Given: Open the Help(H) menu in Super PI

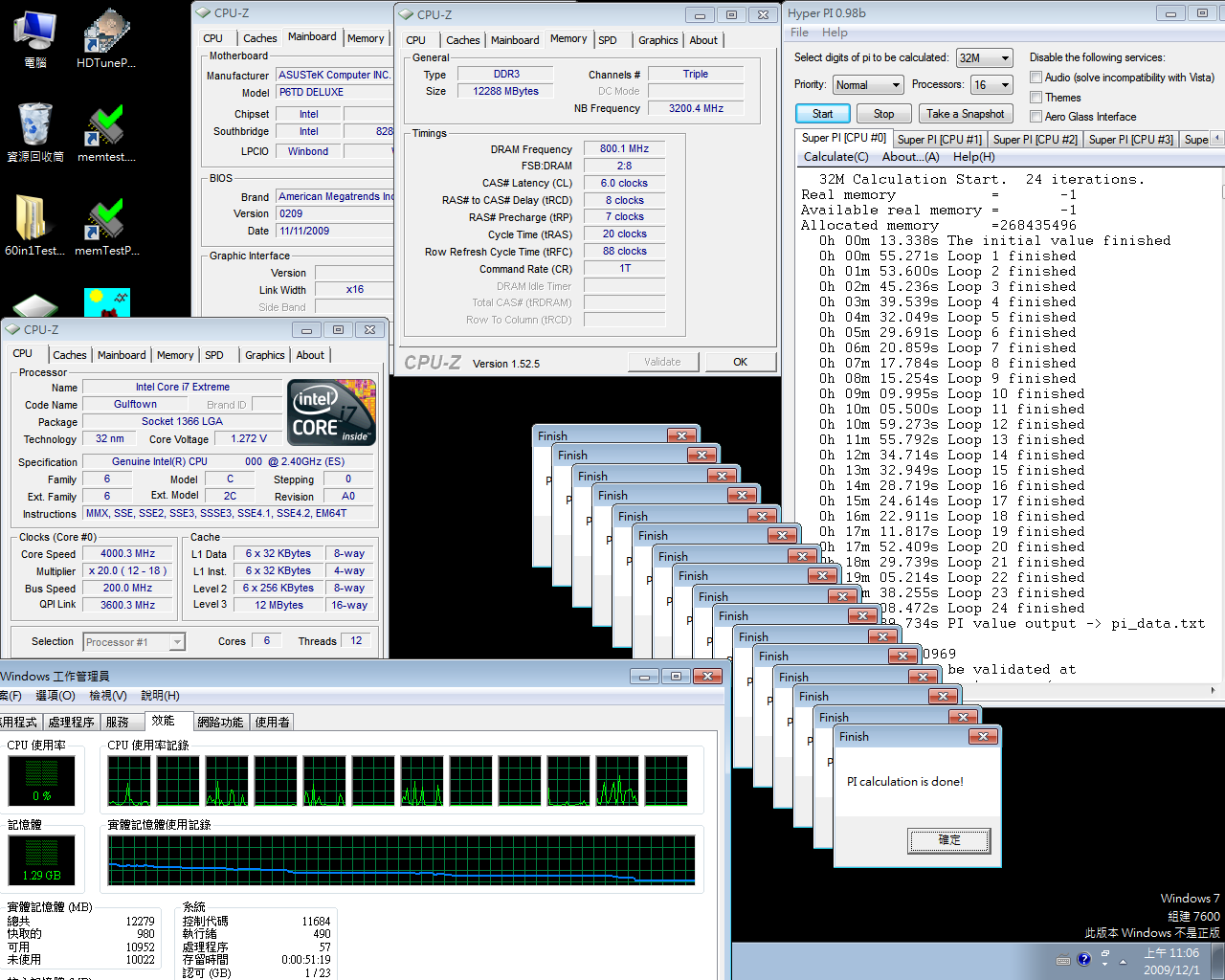Looking at the screenshot, I should pos(974,157).
